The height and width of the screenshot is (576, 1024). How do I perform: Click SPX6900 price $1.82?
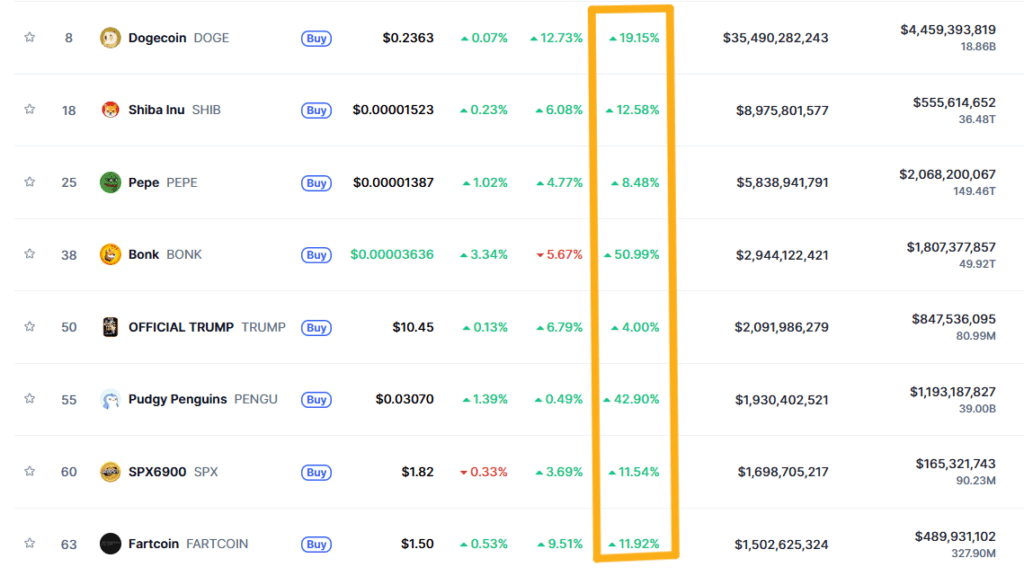coord(417,472)
